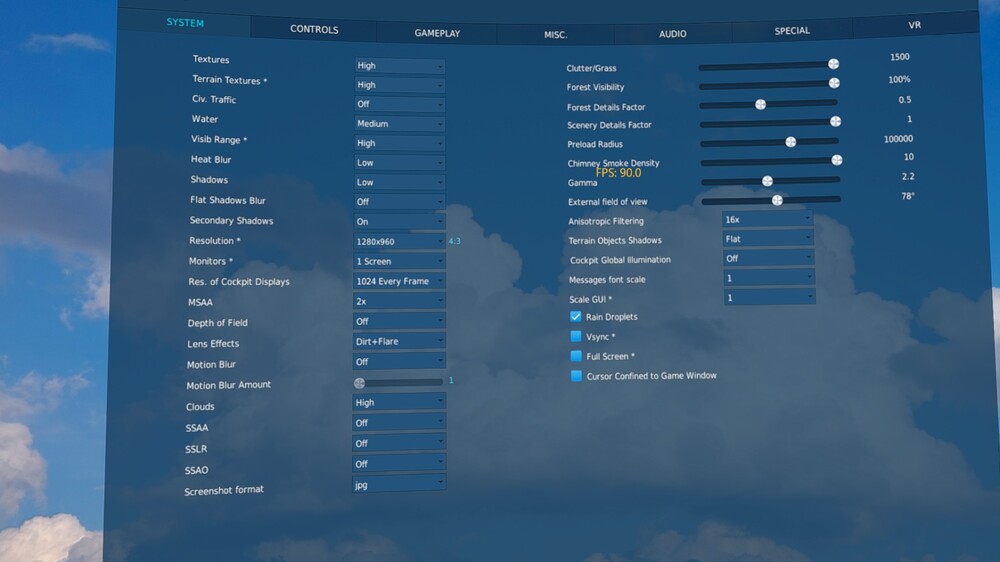
Task: Uncheck the Rain Droplets checkbox
Action: (x=576, y=316)
